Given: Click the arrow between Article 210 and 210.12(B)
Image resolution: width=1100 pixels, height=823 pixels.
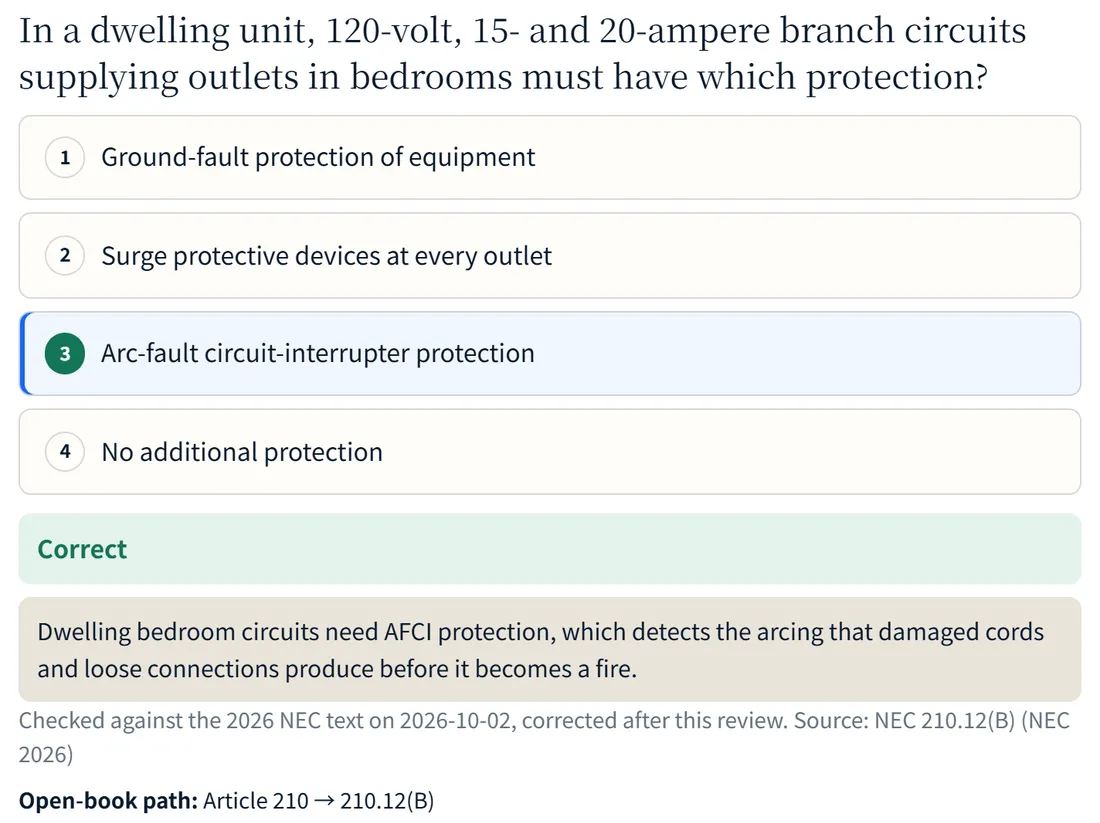Looking at the screenshot, I should tap(324, 801).
